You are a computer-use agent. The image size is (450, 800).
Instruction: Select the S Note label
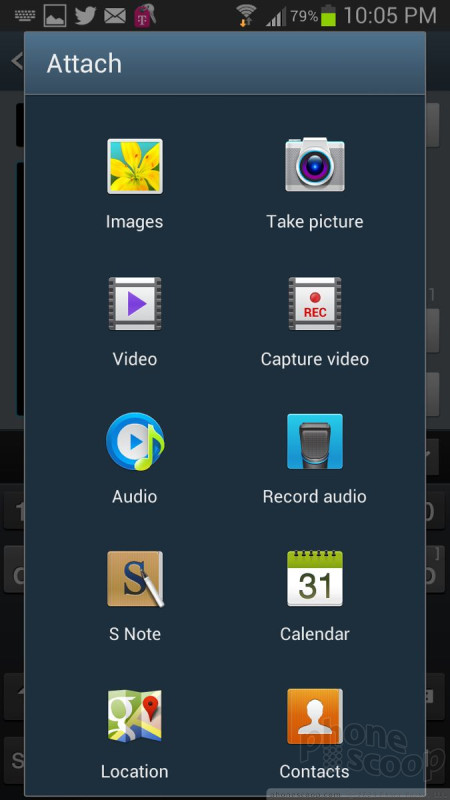point(135,634)
